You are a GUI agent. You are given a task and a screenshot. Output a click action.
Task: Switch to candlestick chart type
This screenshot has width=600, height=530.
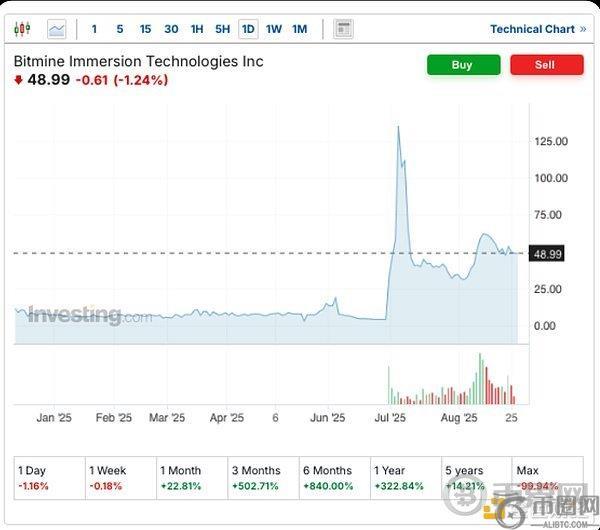point(23,29)
